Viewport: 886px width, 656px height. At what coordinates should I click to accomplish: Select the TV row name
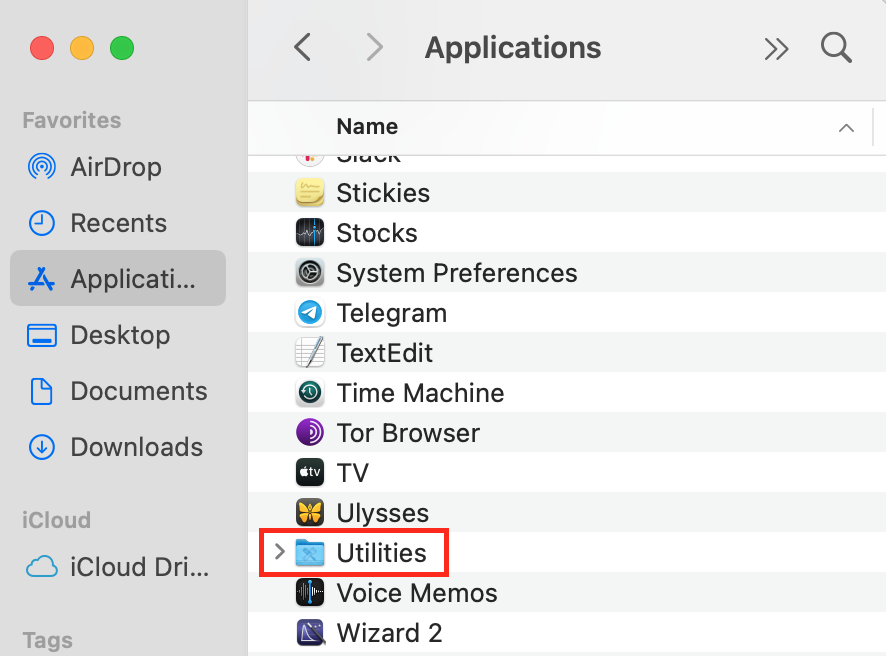tap(353, 473)
